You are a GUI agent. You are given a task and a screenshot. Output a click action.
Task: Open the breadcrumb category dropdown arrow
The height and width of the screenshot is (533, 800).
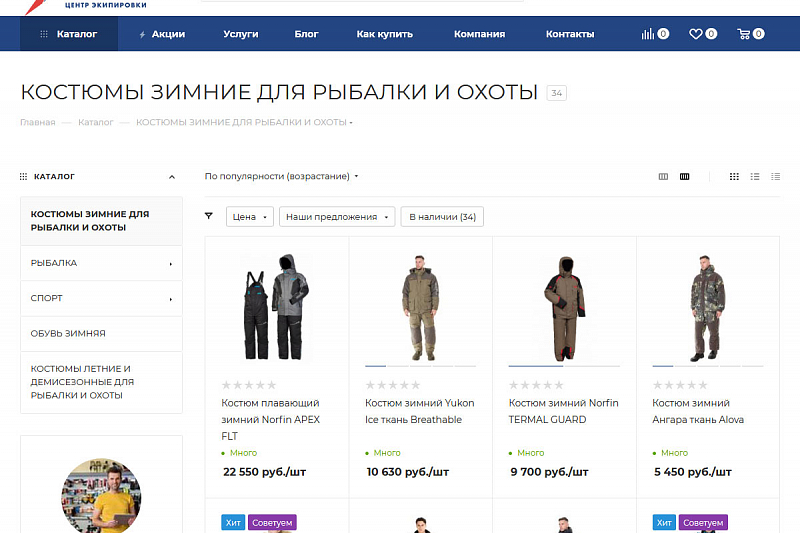tap(351, 123)
